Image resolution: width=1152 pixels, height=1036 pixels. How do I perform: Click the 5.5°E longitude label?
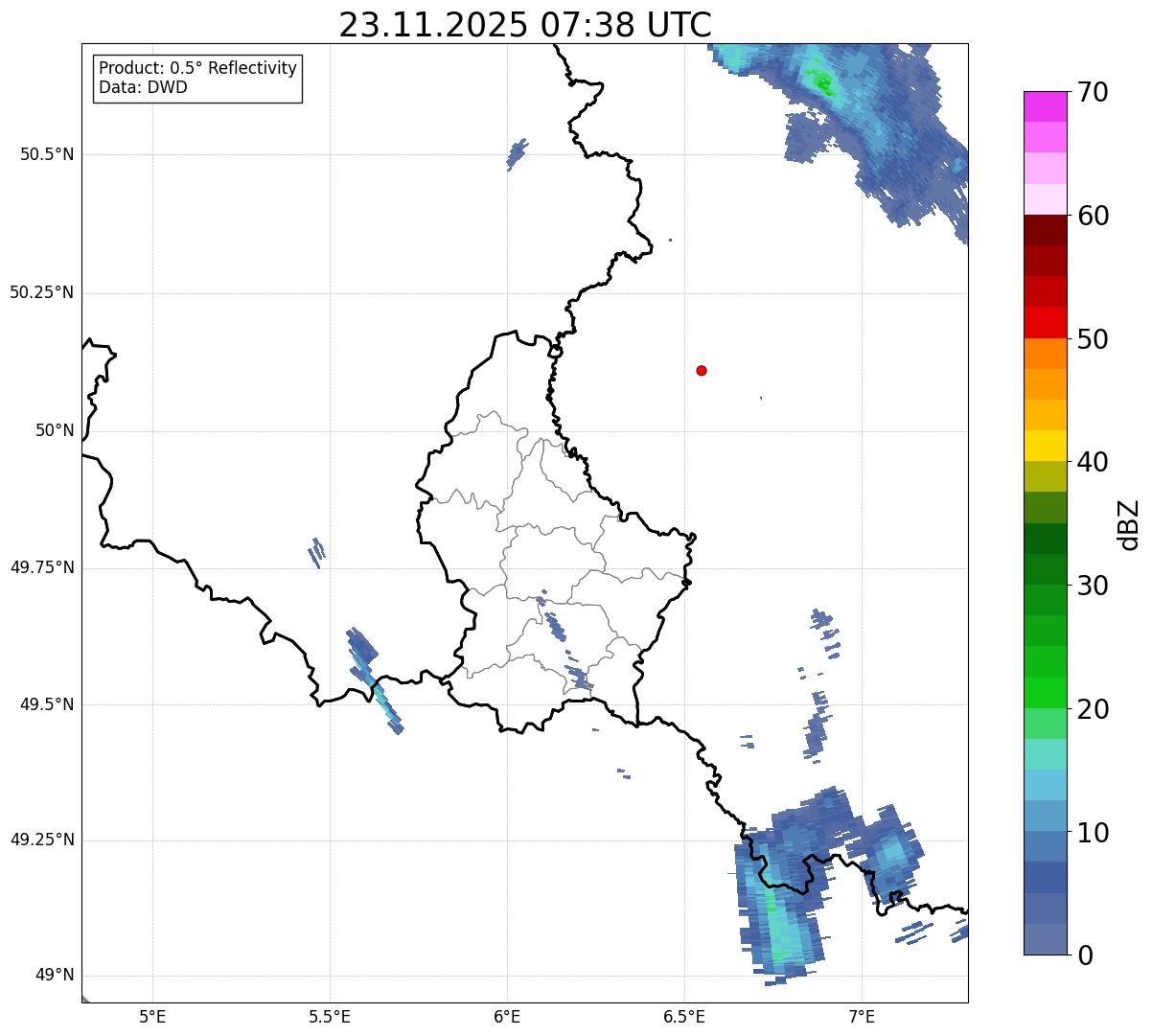pyautogui.click(x=330, y=1016)
